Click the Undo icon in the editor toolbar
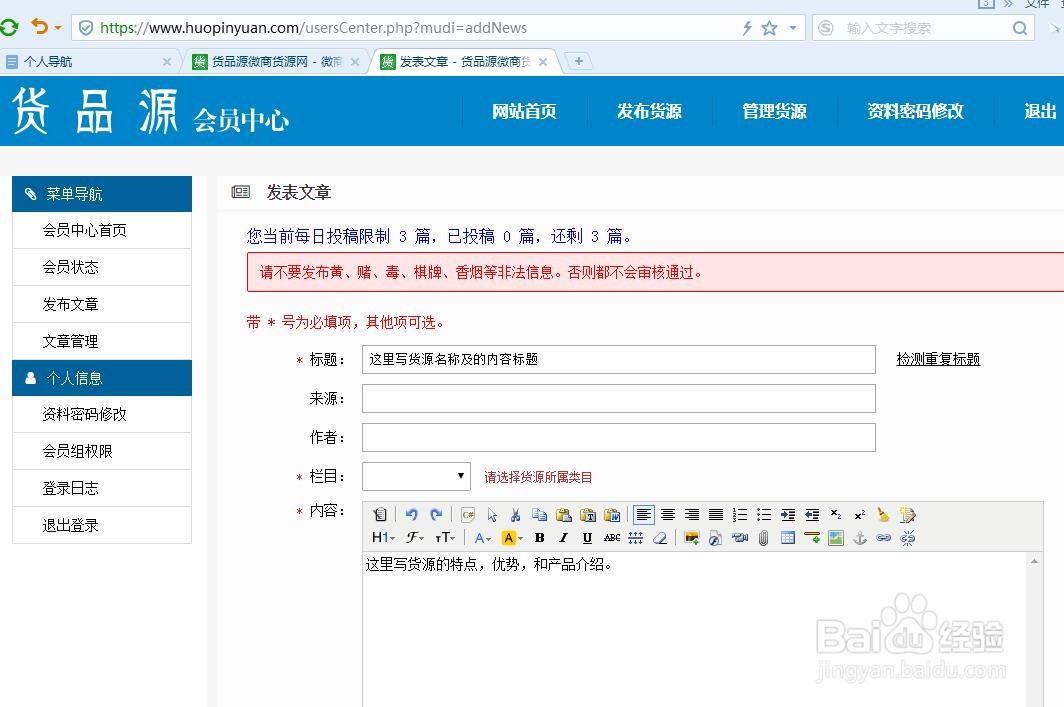 click(411, 513)
